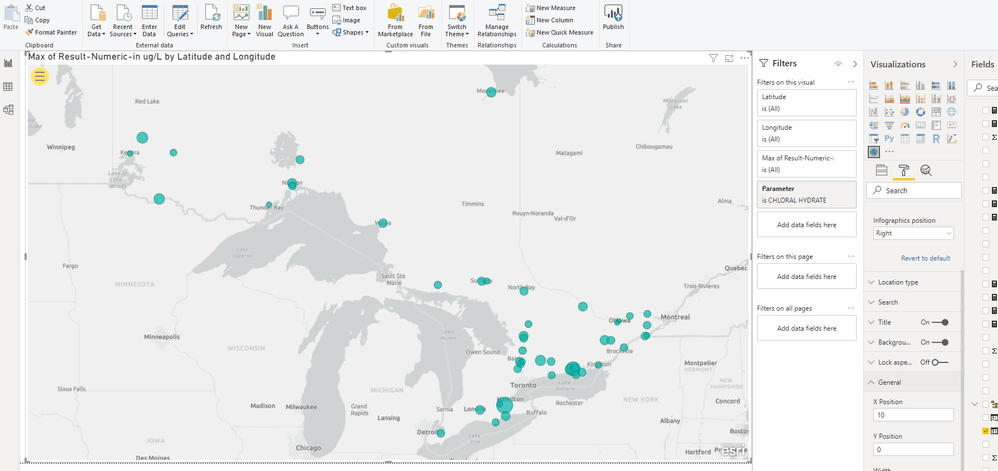
Task: Select the slicer visual
Action: (x=874, y=139)
